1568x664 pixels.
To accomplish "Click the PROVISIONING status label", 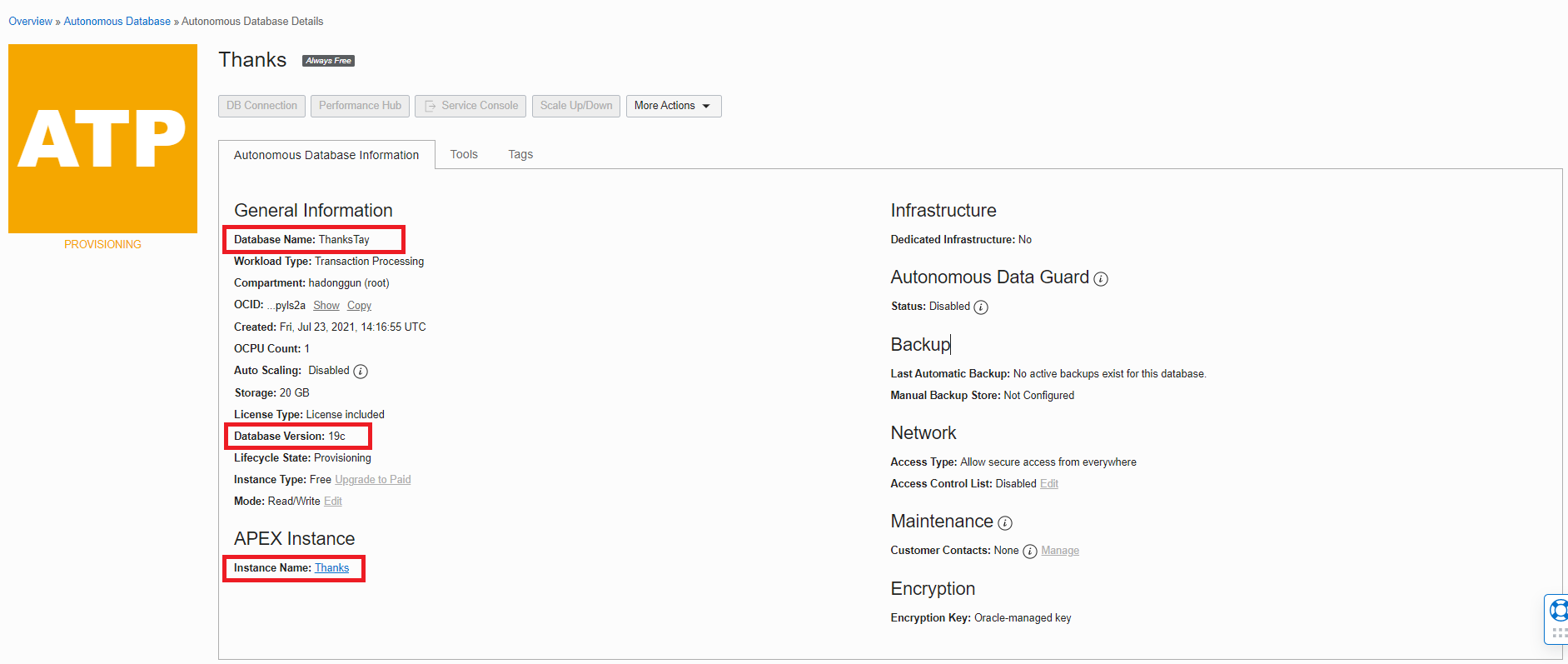I will tap(102, 244).
